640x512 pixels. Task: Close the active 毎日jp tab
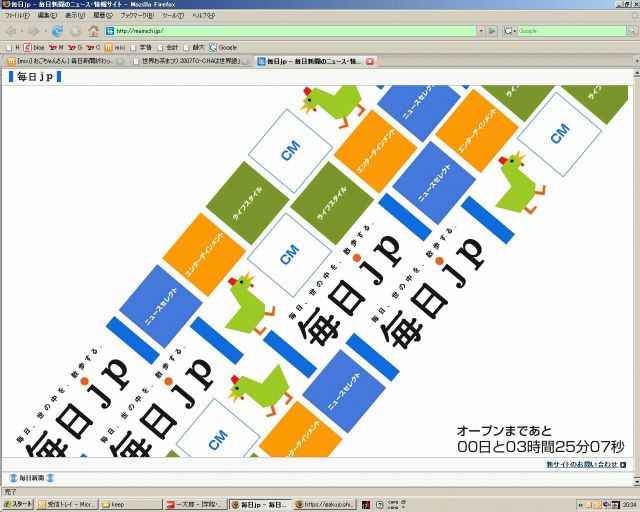[x=370, y=61]
